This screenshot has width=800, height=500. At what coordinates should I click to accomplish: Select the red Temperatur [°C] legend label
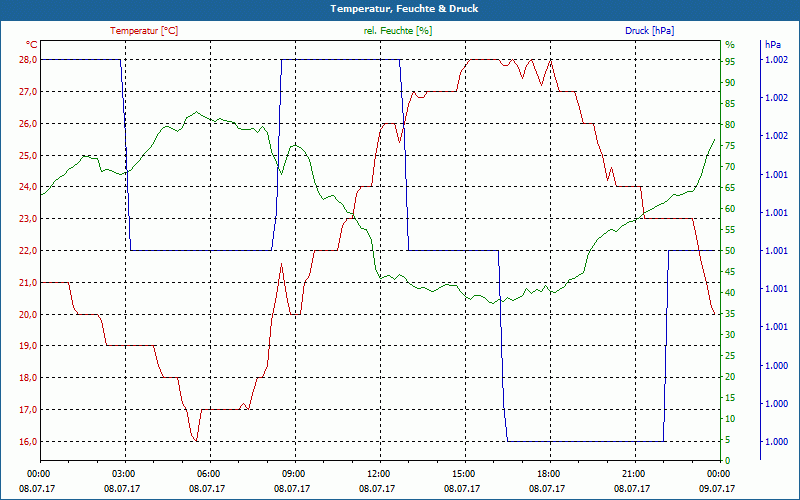(144, 31)
